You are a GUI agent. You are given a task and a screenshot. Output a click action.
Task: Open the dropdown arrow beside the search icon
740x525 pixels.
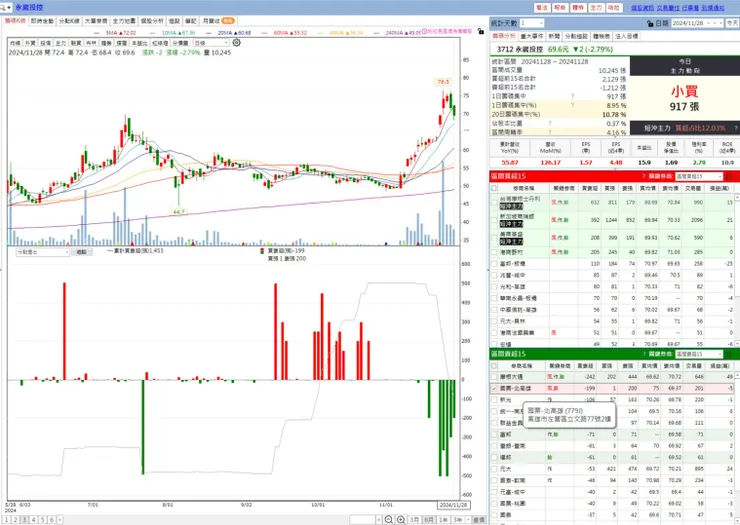tap(9, 8)
